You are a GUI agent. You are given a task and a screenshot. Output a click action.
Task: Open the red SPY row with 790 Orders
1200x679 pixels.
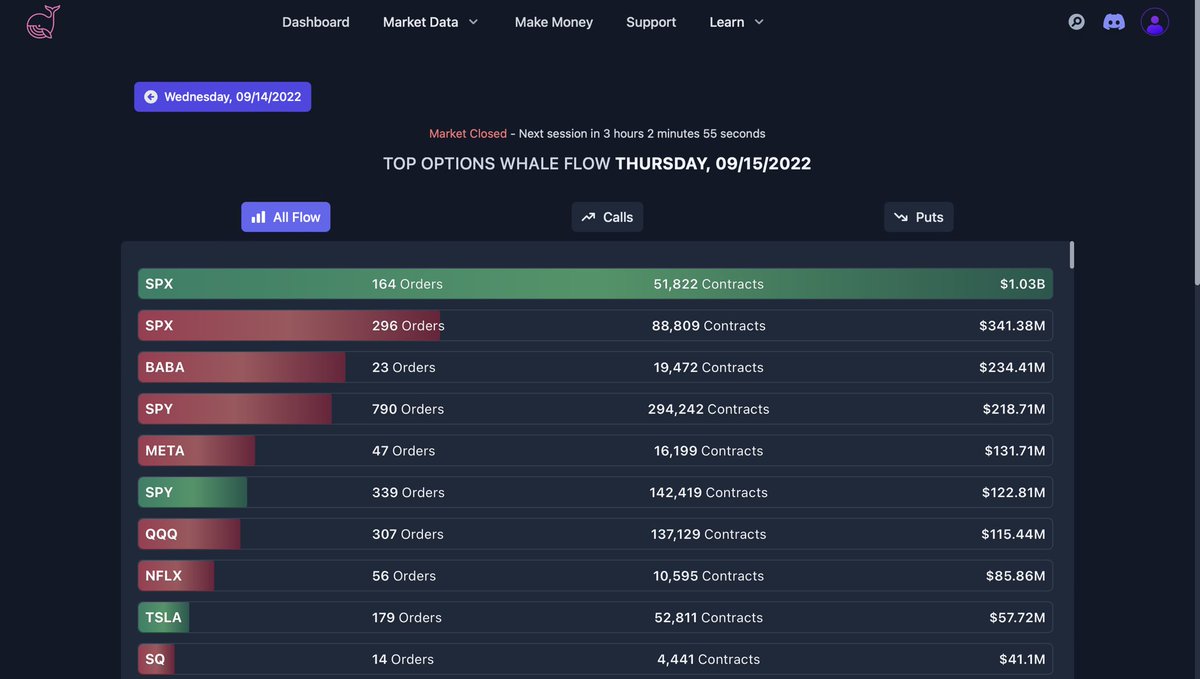coord(595,409)
